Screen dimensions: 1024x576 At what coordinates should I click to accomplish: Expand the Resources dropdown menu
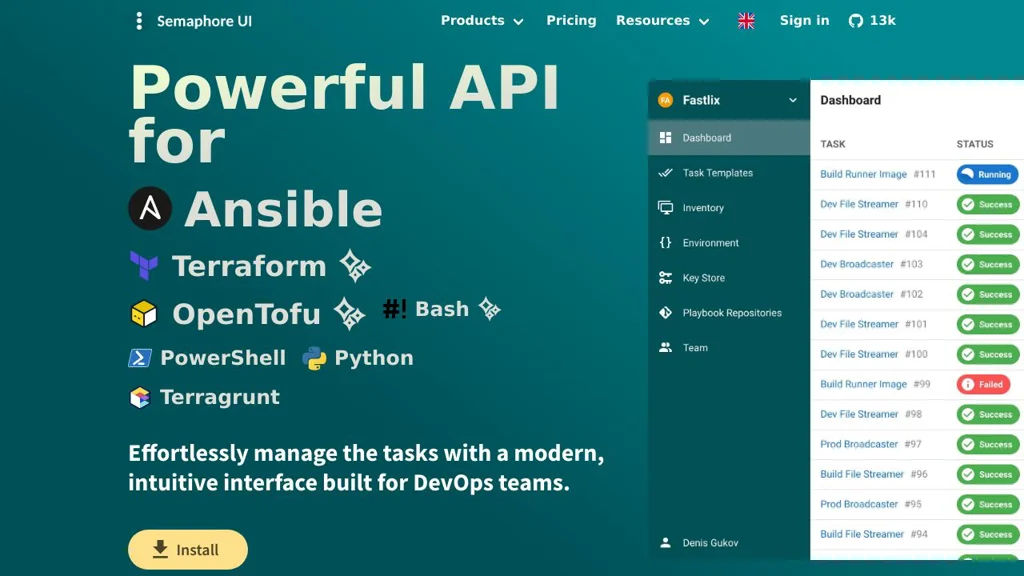coord(662,21)
